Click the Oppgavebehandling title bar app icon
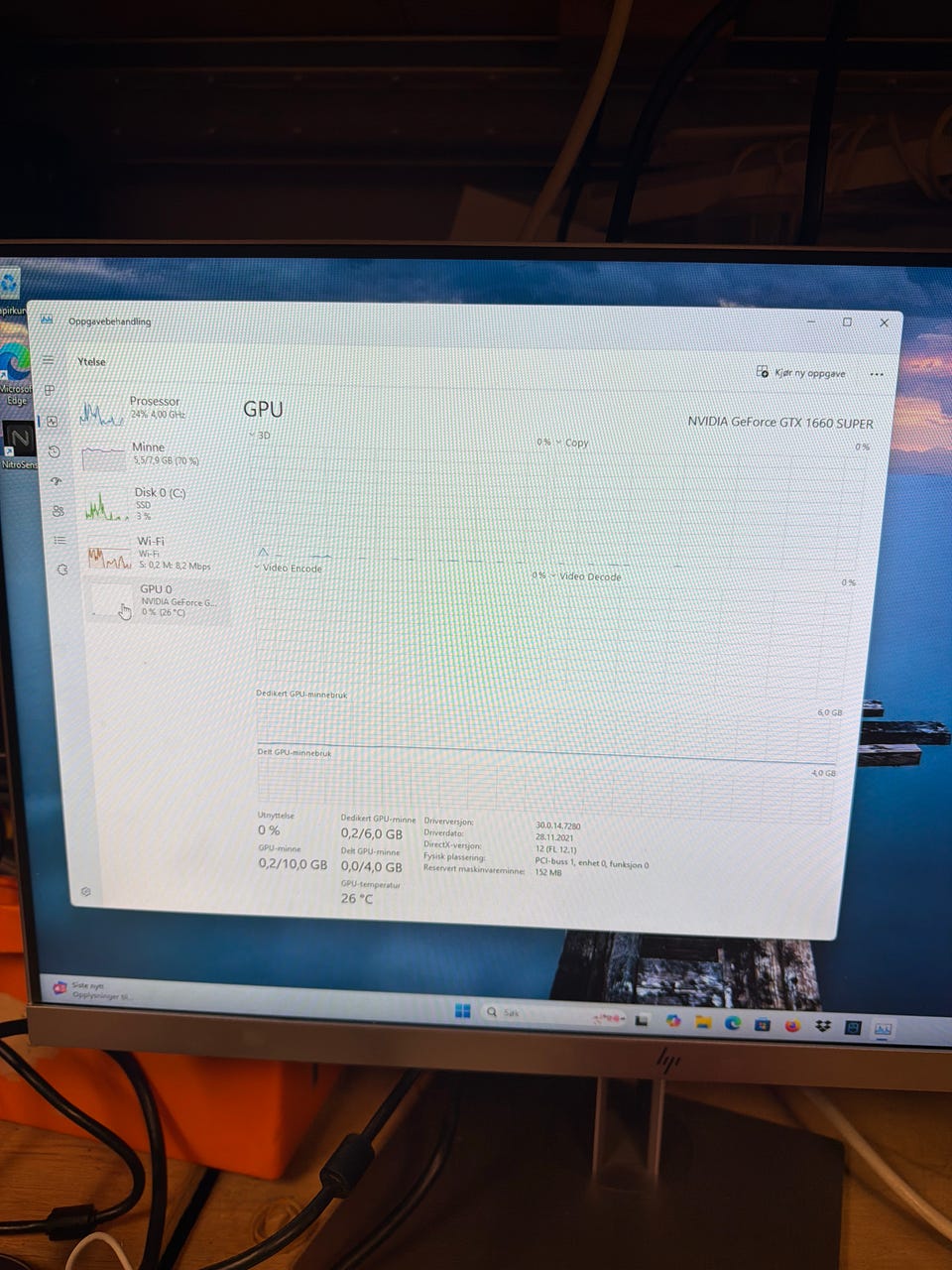This screenshot has width=952, height=1270. point(46,319)
